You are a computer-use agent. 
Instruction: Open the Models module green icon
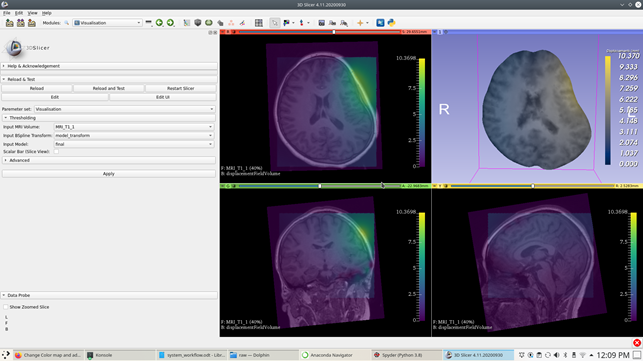pos(209,23)
